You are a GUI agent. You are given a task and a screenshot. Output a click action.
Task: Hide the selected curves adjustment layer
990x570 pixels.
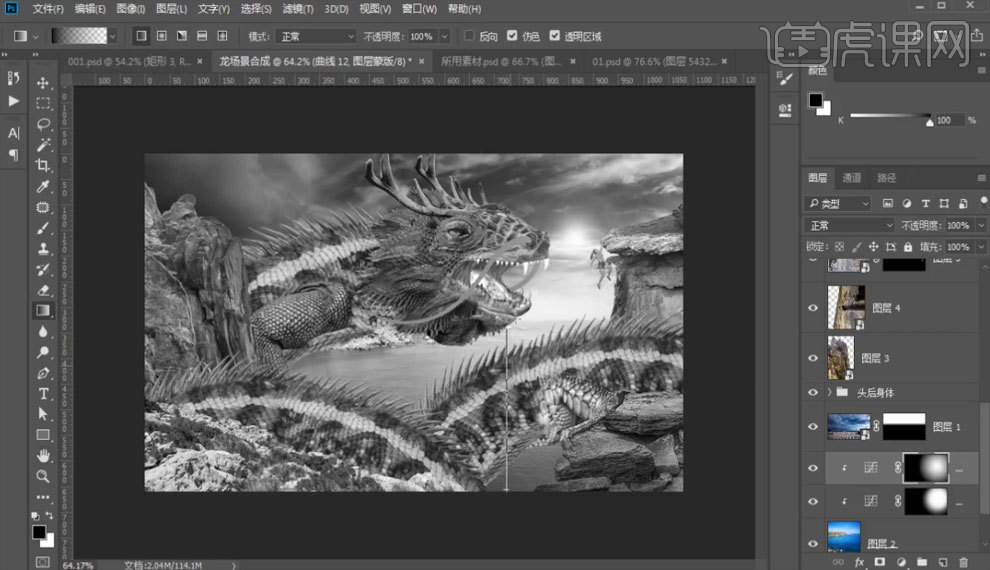tap(813, 468)
